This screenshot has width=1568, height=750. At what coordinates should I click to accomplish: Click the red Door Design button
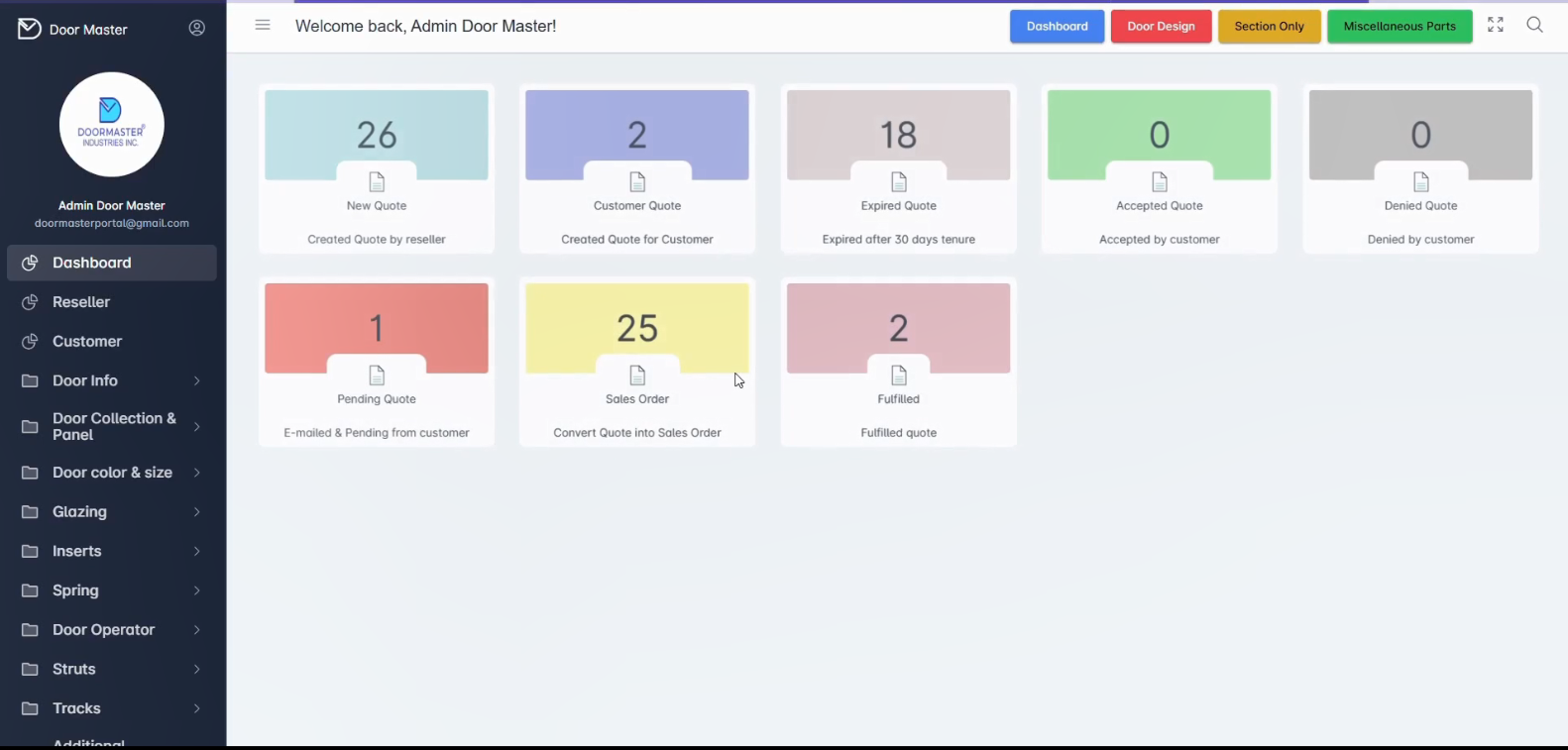(x=1161, y=27)
